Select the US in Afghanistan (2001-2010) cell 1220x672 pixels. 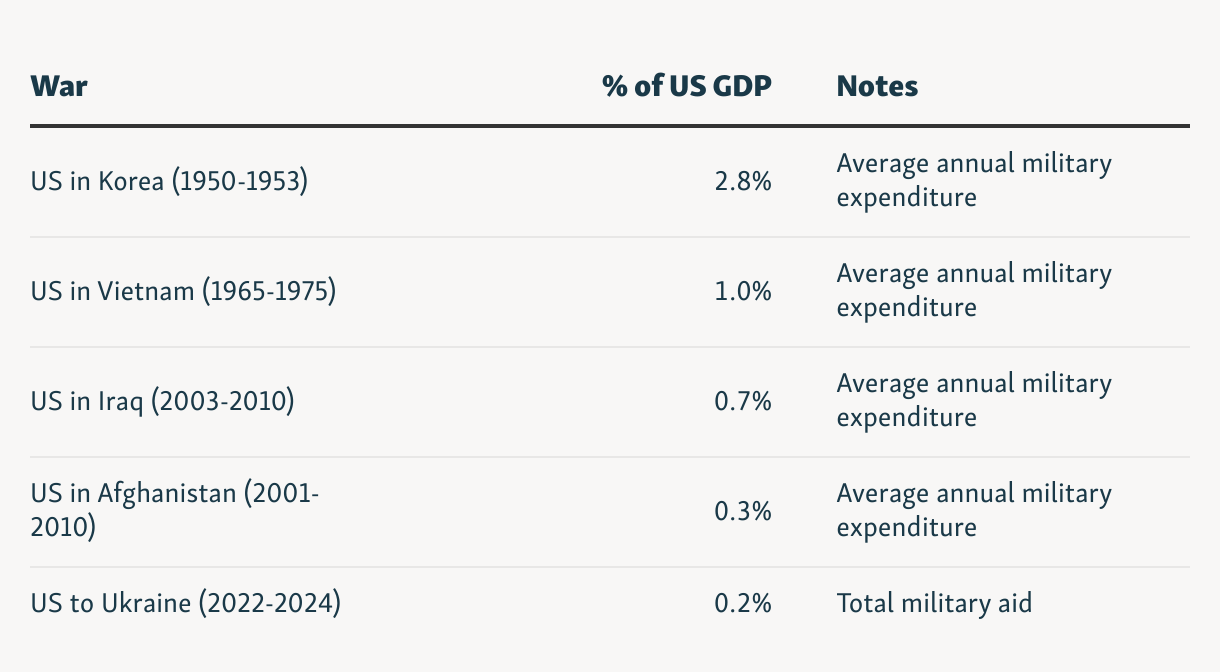click(175, 510)
